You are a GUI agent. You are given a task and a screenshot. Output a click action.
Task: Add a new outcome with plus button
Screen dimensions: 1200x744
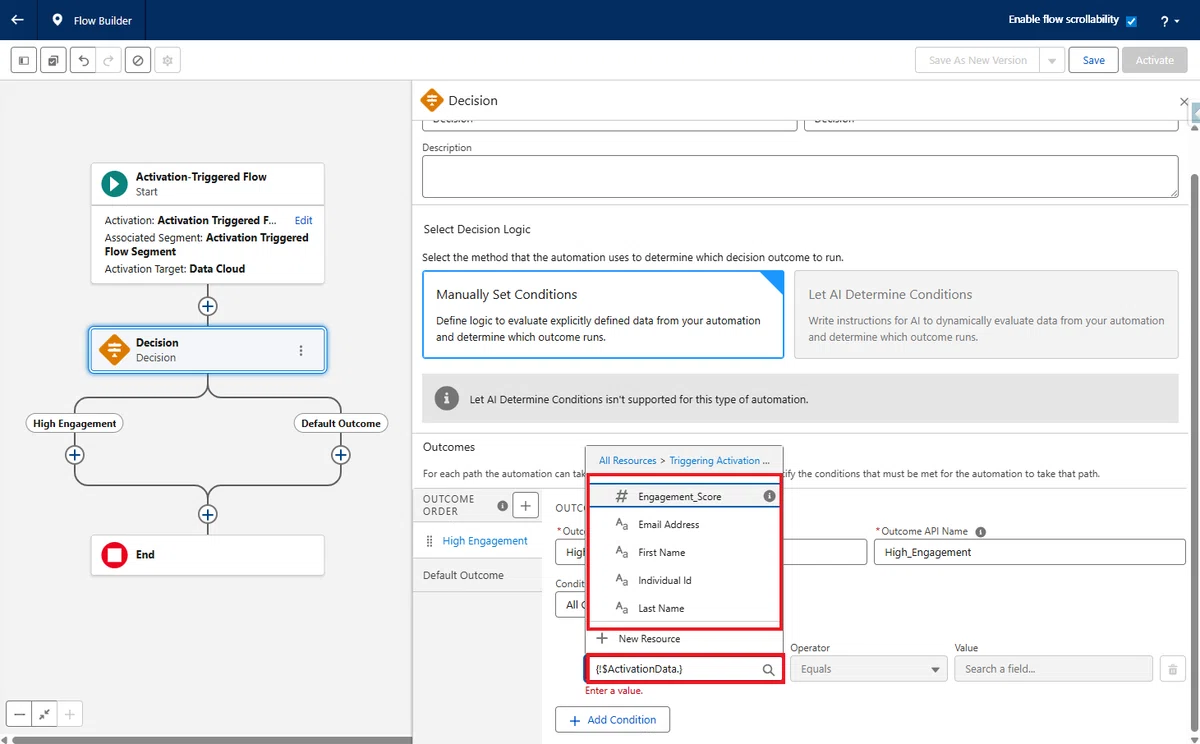[525, 505]
